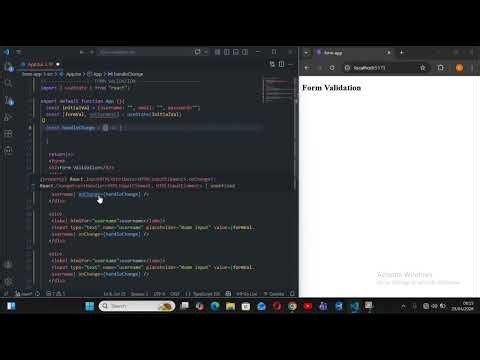
Task: Open a new browser tab with plus button
Action: (x=402, y=52)
